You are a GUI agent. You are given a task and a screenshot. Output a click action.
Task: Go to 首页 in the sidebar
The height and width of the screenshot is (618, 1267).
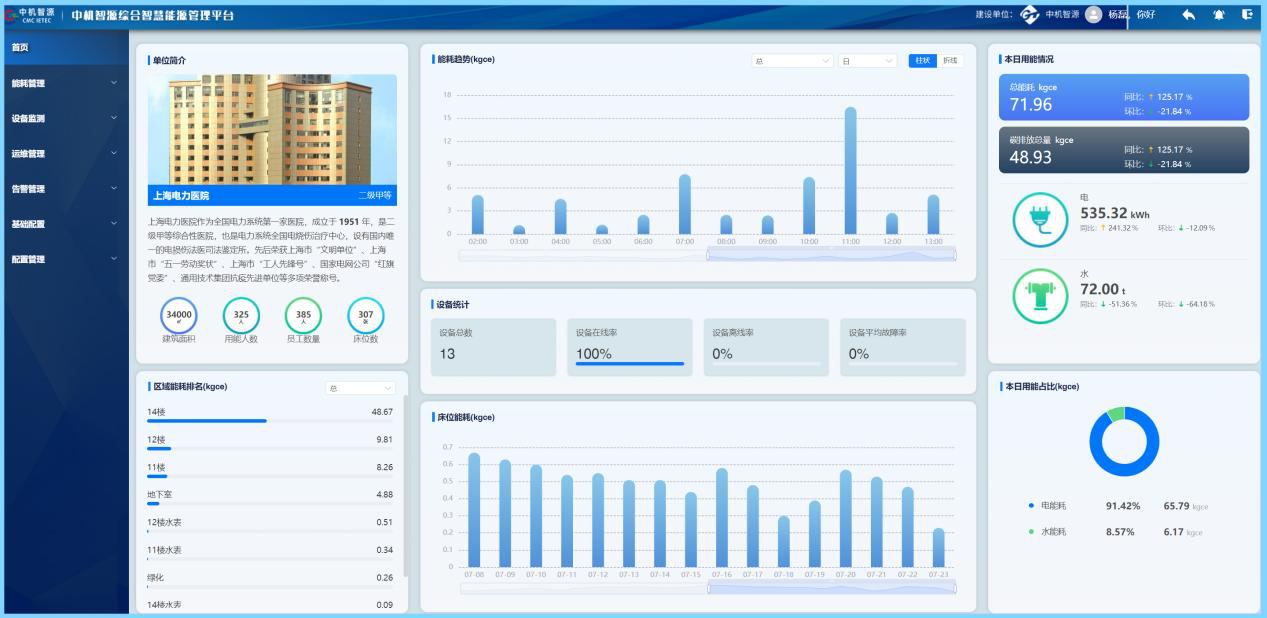click(x=21, y=48)
